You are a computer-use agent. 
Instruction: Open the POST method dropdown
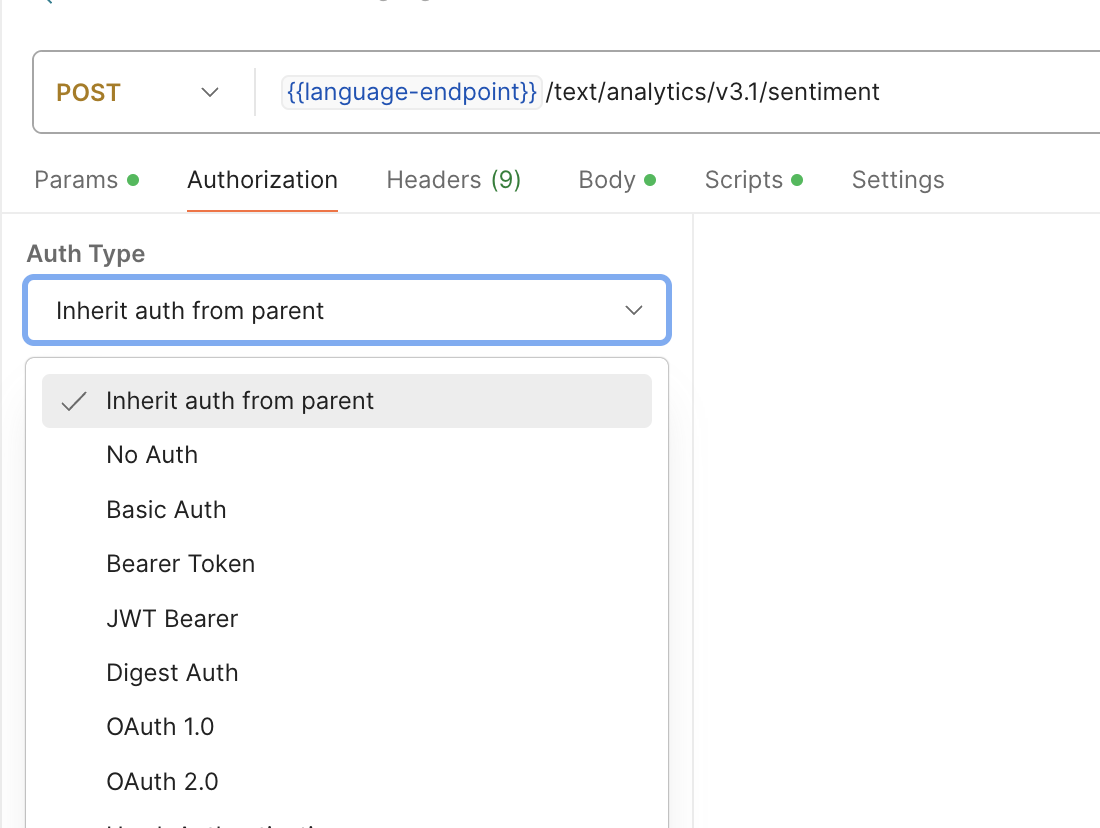pyautogui.click(x=137, y=93)
